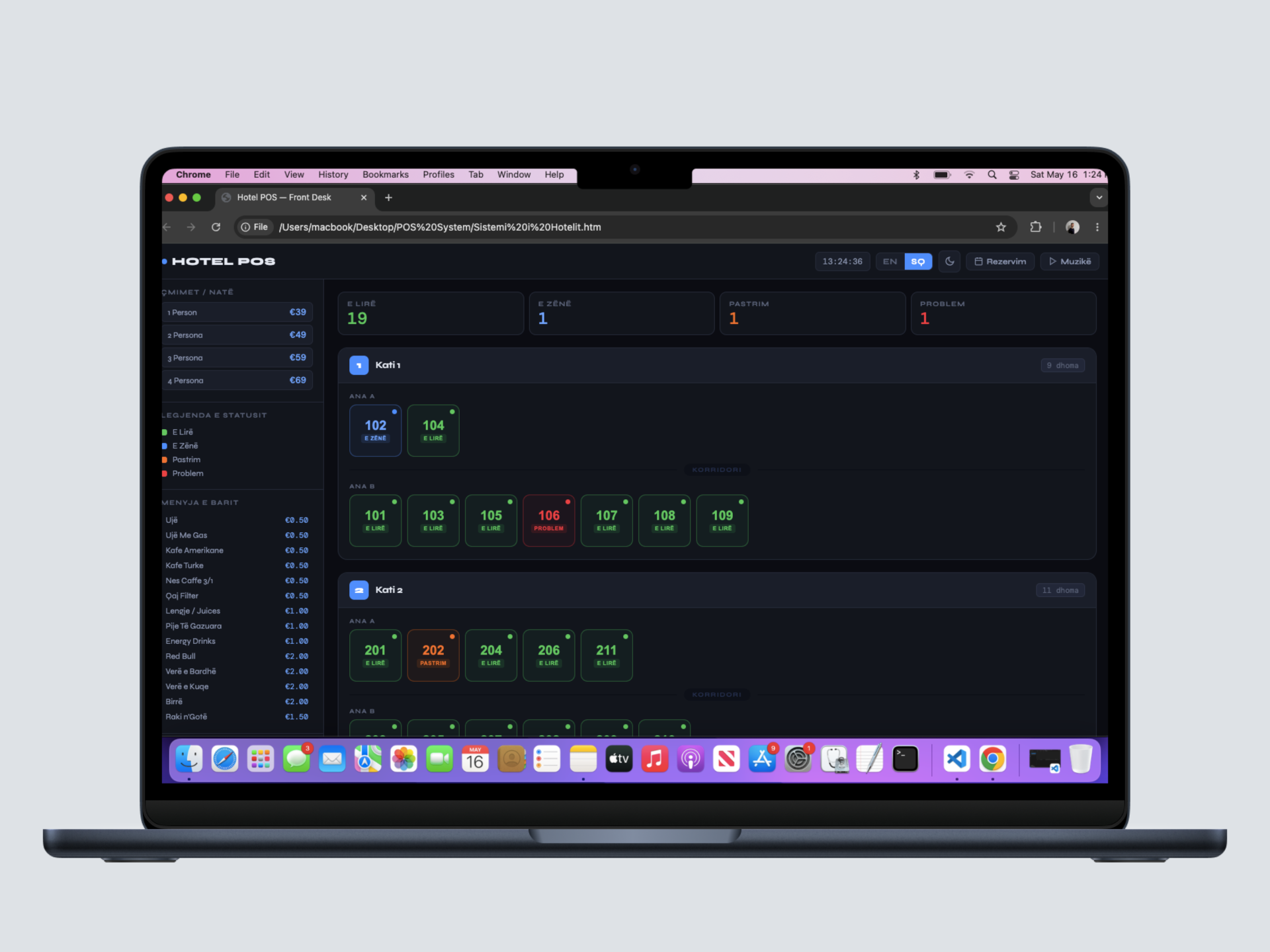Open the Chrome History menu
Screen dimensions: 1270x952
pos(333,175)
